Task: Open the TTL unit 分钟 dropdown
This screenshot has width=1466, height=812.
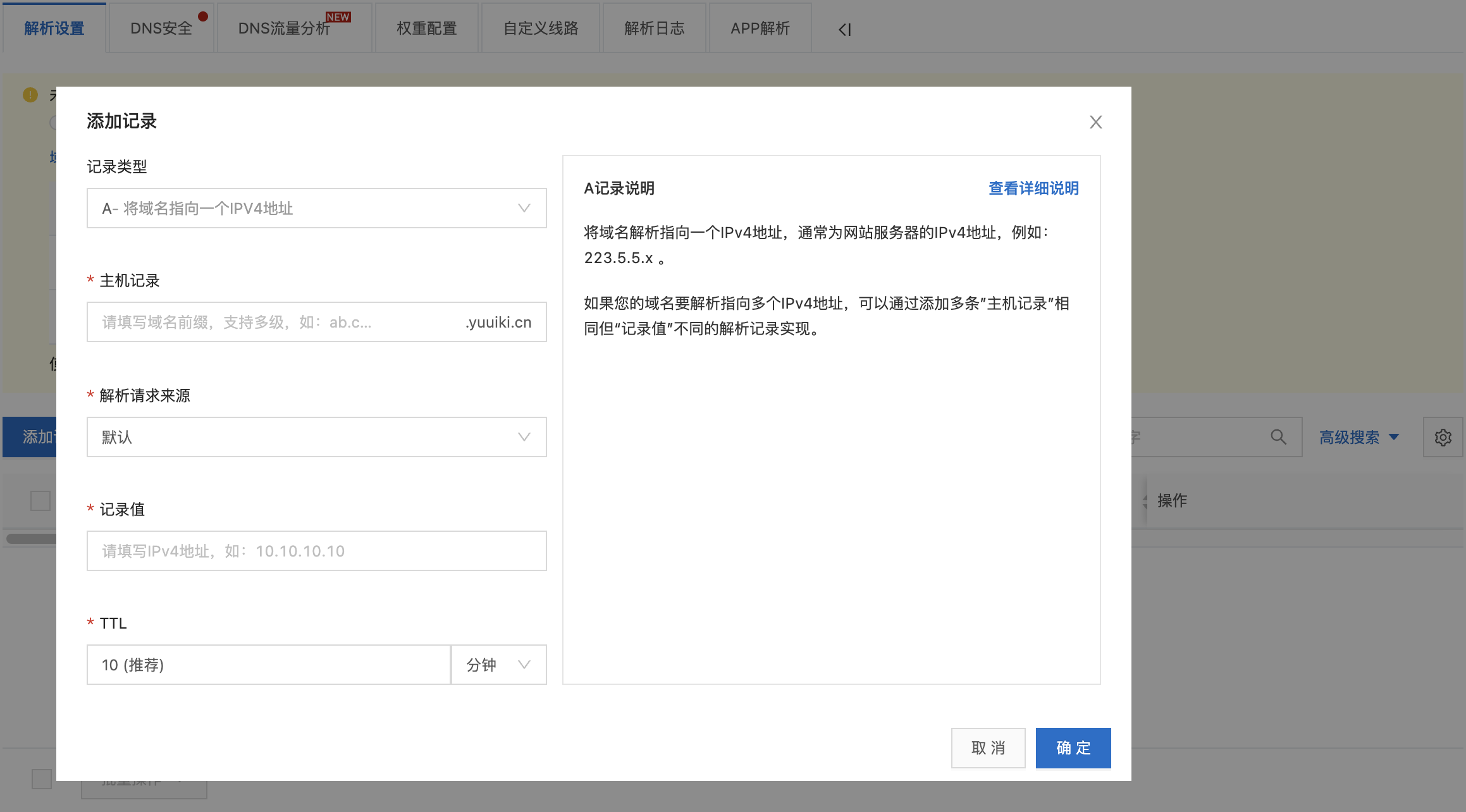Action: (498, 665)
